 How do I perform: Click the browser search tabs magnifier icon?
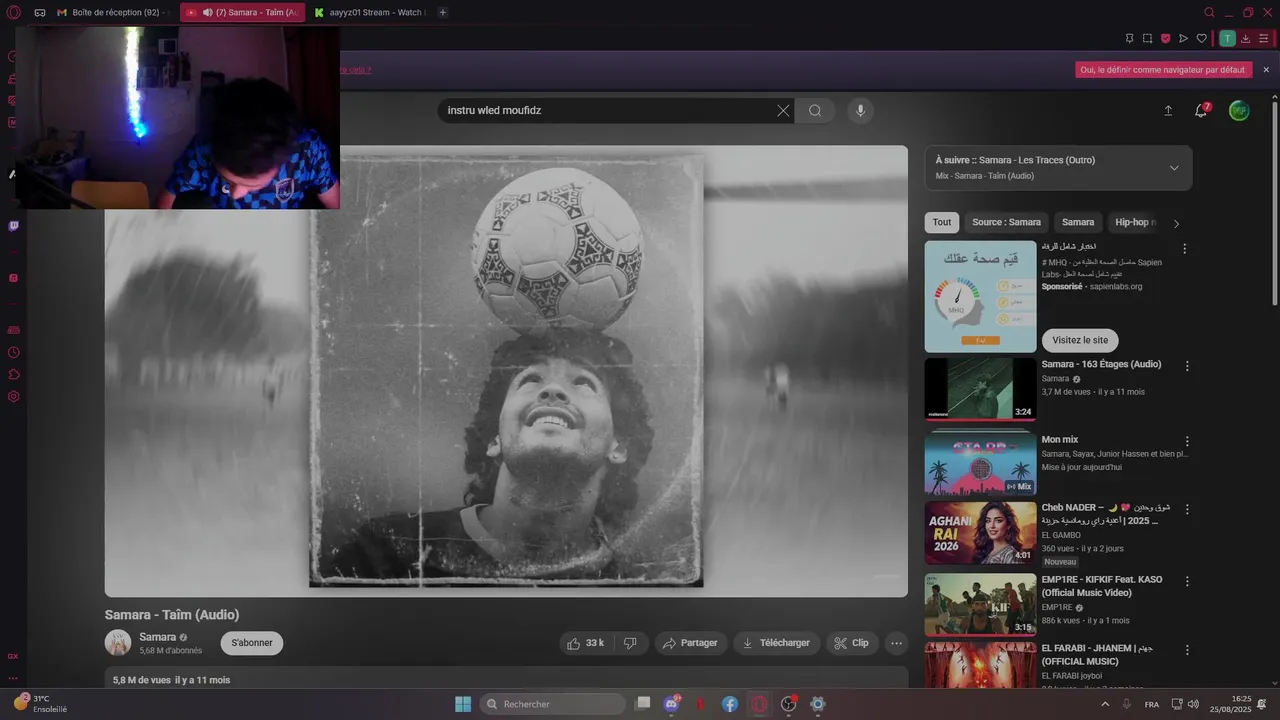pos(1209,12)
